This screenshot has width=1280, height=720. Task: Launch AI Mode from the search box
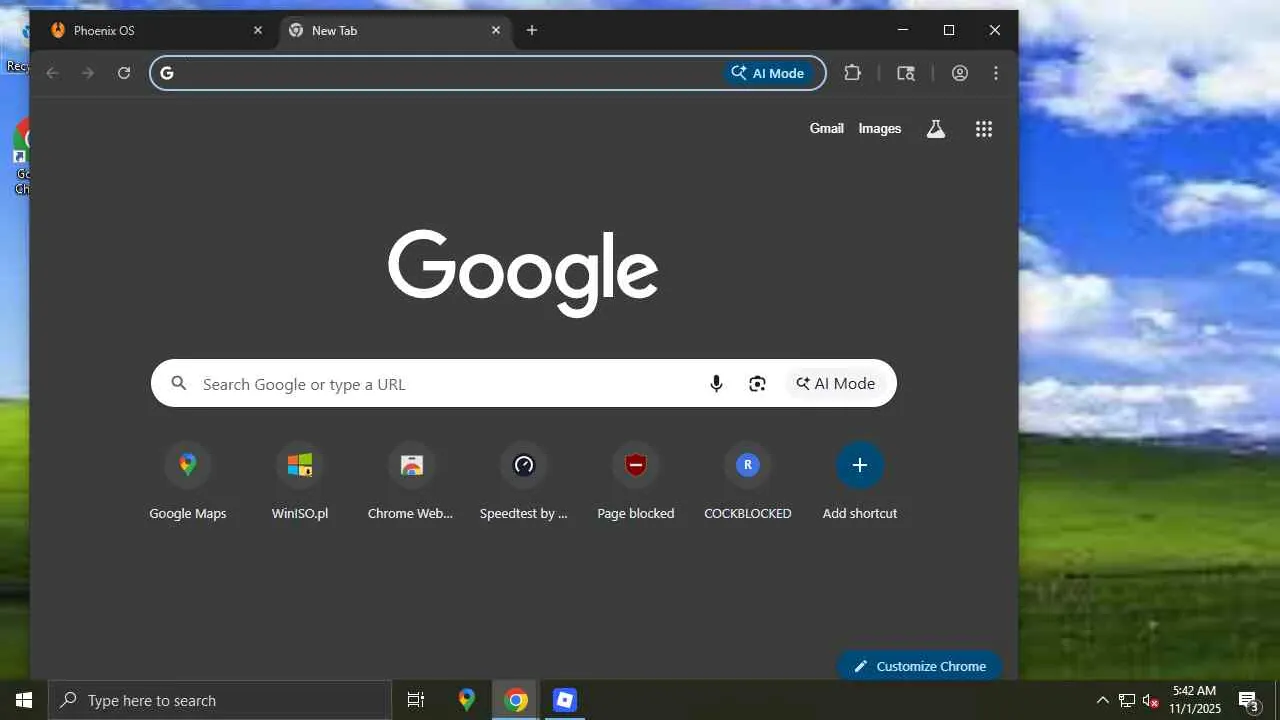(836, 383)
